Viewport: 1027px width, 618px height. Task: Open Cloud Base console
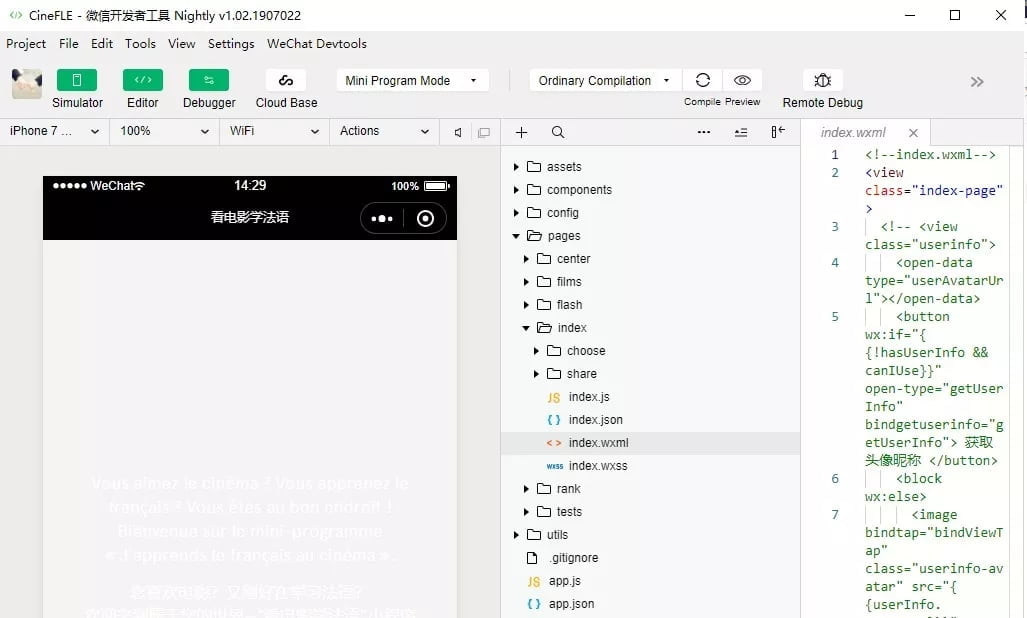click(x=286, y=81)
